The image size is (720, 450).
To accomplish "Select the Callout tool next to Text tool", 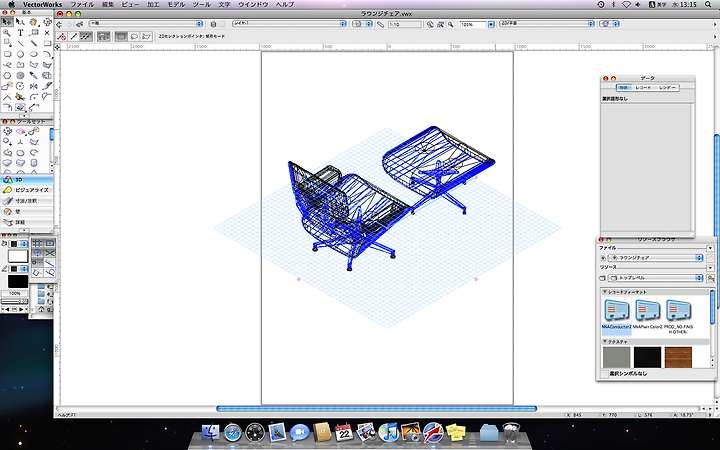I will tap(34, 33).
